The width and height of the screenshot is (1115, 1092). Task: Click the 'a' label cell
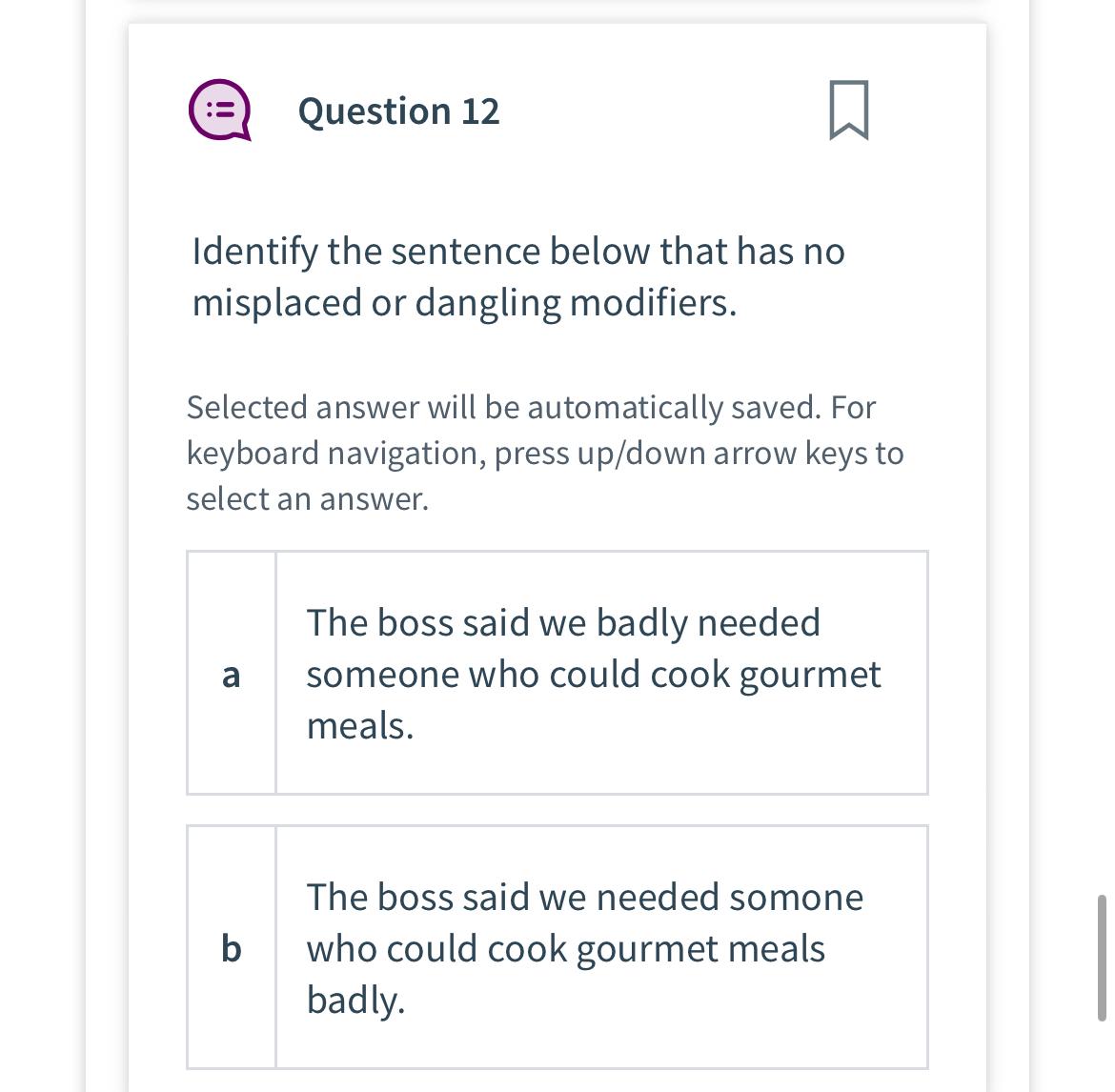pyautogui.click(x=231, y=673)
